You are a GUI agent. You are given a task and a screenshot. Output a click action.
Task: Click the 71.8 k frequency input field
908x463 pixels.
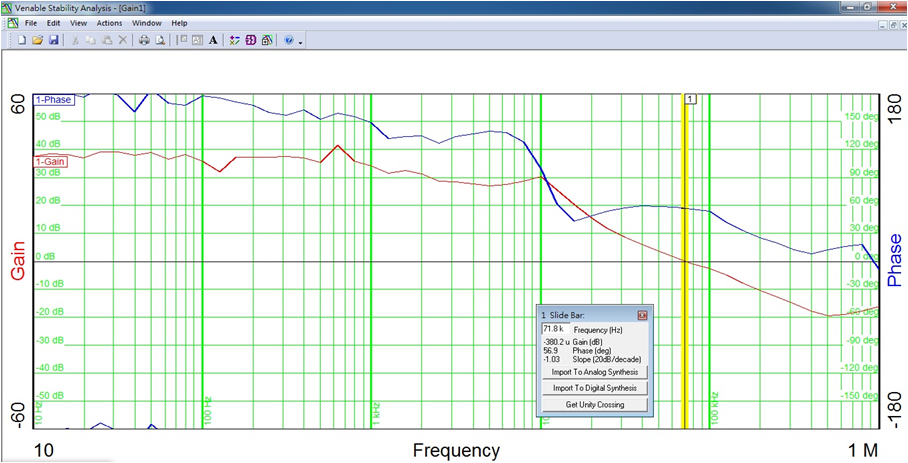click(555, 328)
